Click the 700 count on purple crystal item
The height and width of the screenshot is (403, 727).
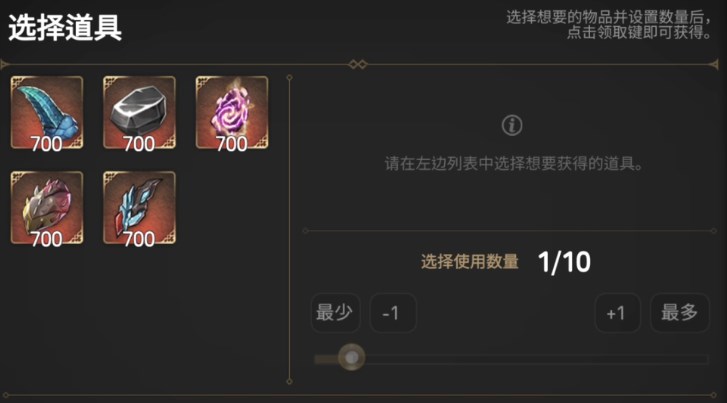coord(231,144)
